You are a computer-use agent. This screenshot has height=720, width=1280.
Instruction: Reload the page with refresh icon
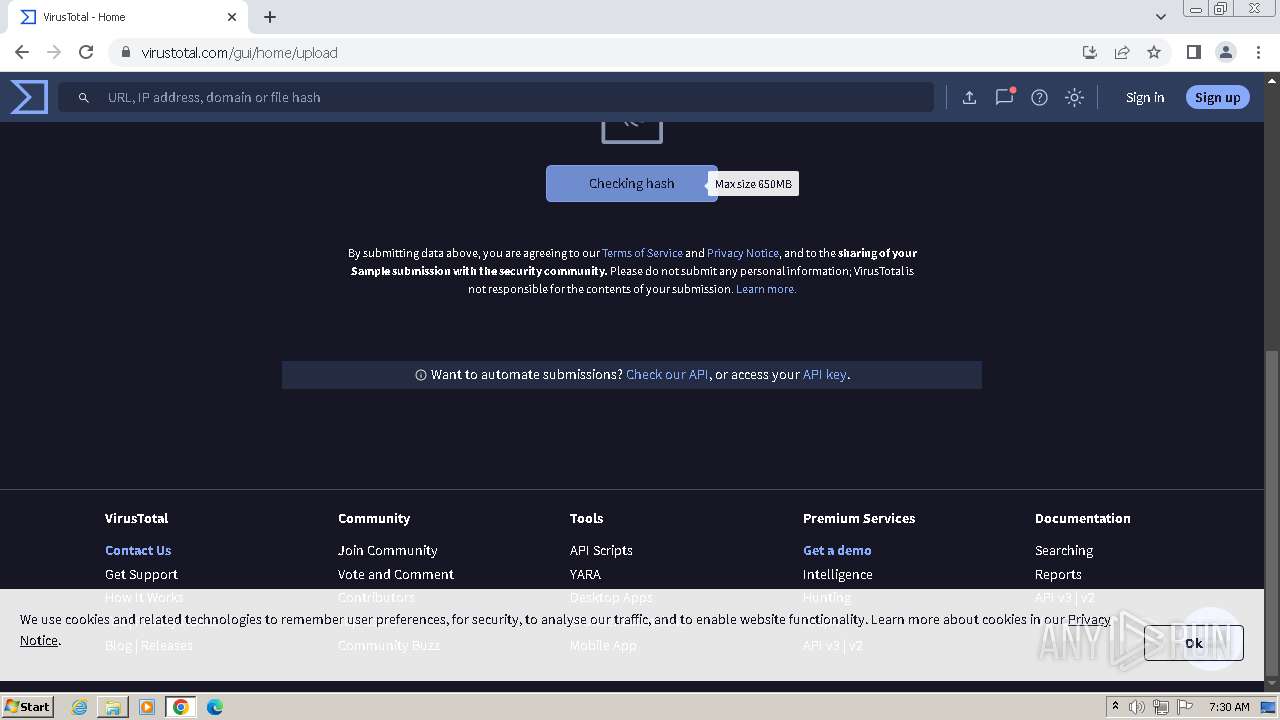(86, 52)
